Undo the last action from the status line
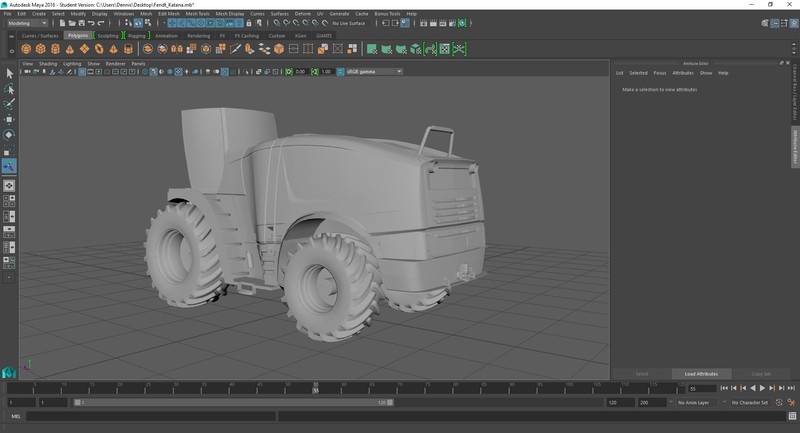The height and width of the screenshot is (433, 800). [91, 23]
